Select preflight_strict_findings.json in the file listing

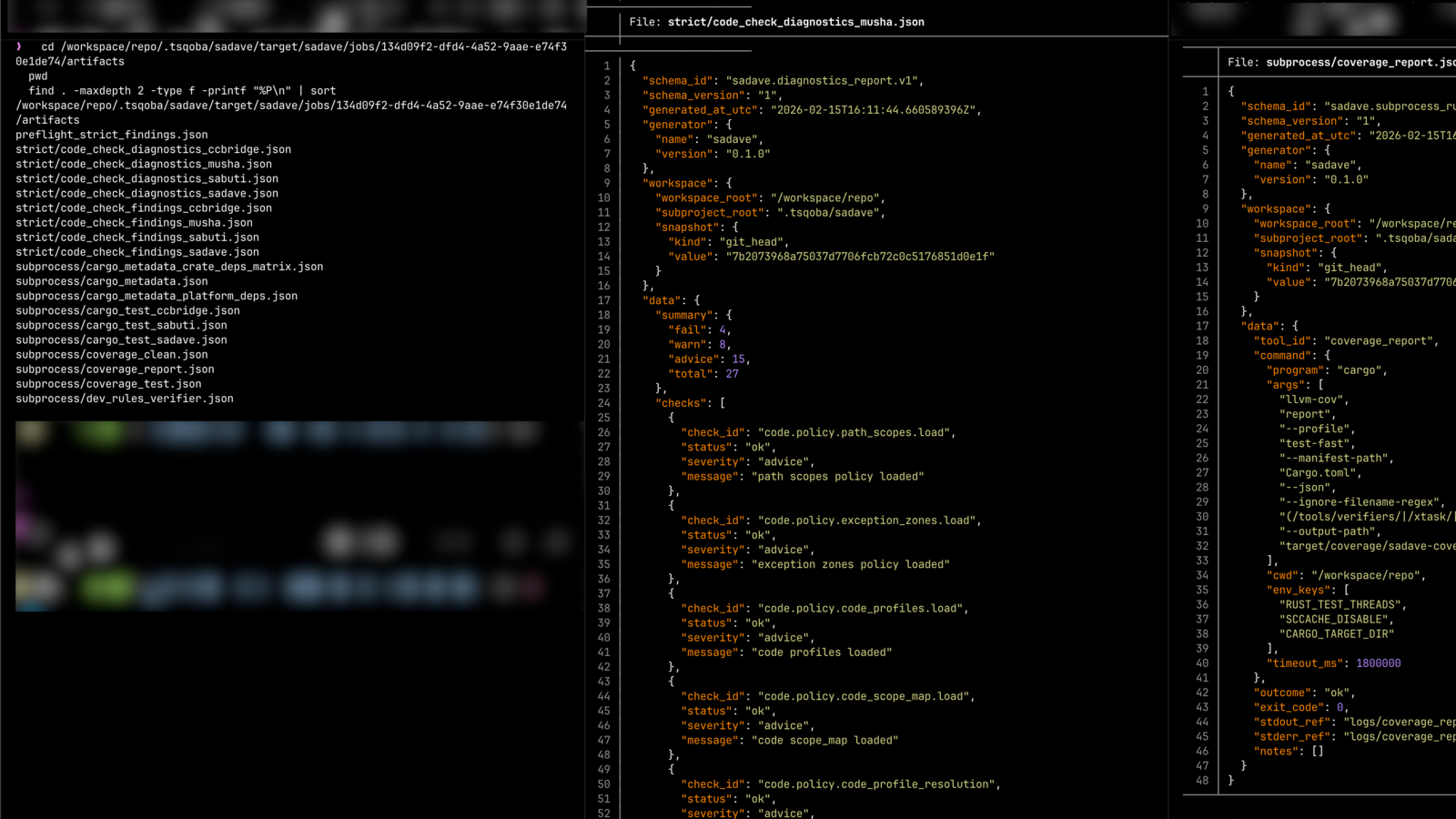[111, 135]
